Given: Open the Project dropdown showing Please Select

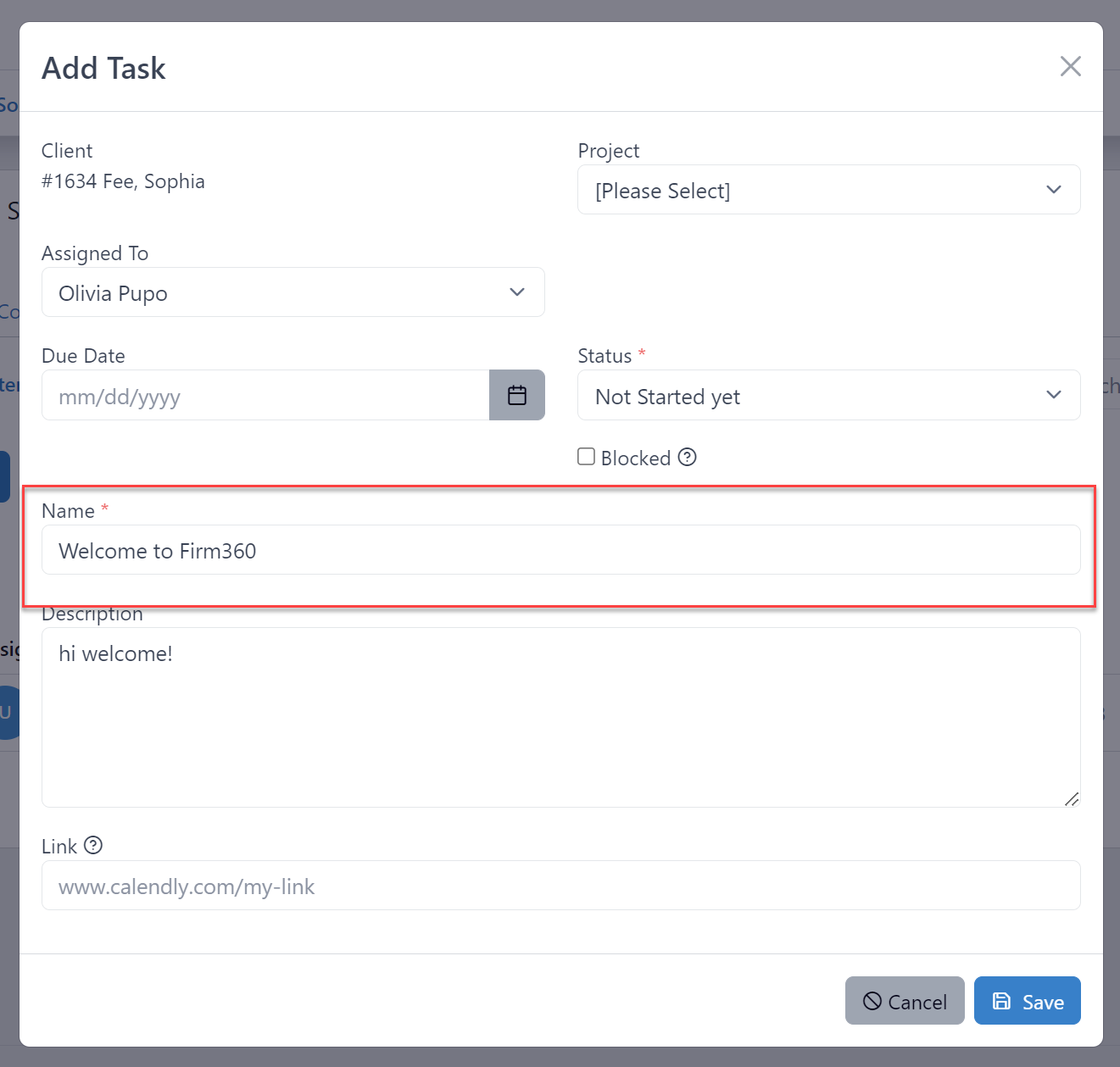Looking at the screenshot, I should click(x=829, y=190).
